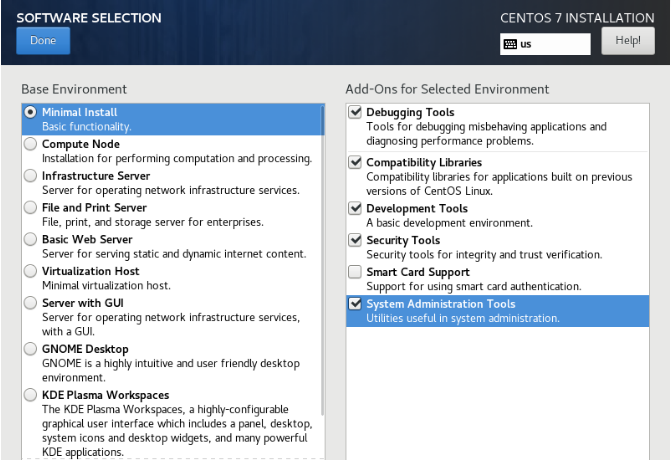Disable the Development Tools add-on
This screenshot has width=671, height=460.
point(355,209)
